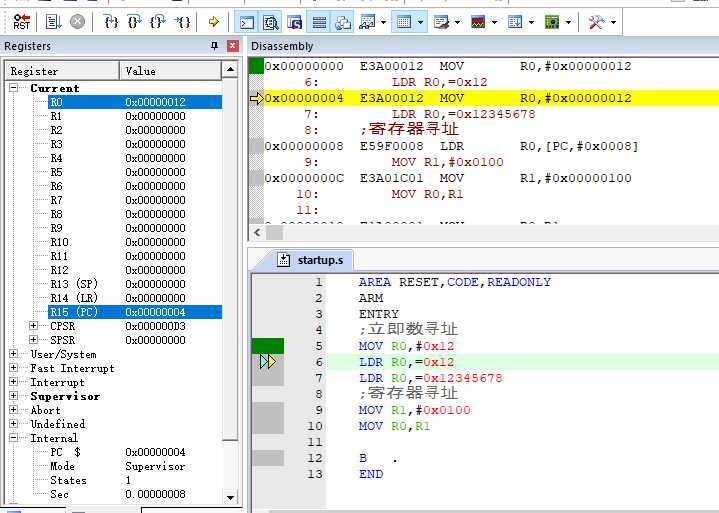Viewport: 719px width, 513px height.
Task: Click Show Next Statement yellow arrow
Action: pos(214,21)
